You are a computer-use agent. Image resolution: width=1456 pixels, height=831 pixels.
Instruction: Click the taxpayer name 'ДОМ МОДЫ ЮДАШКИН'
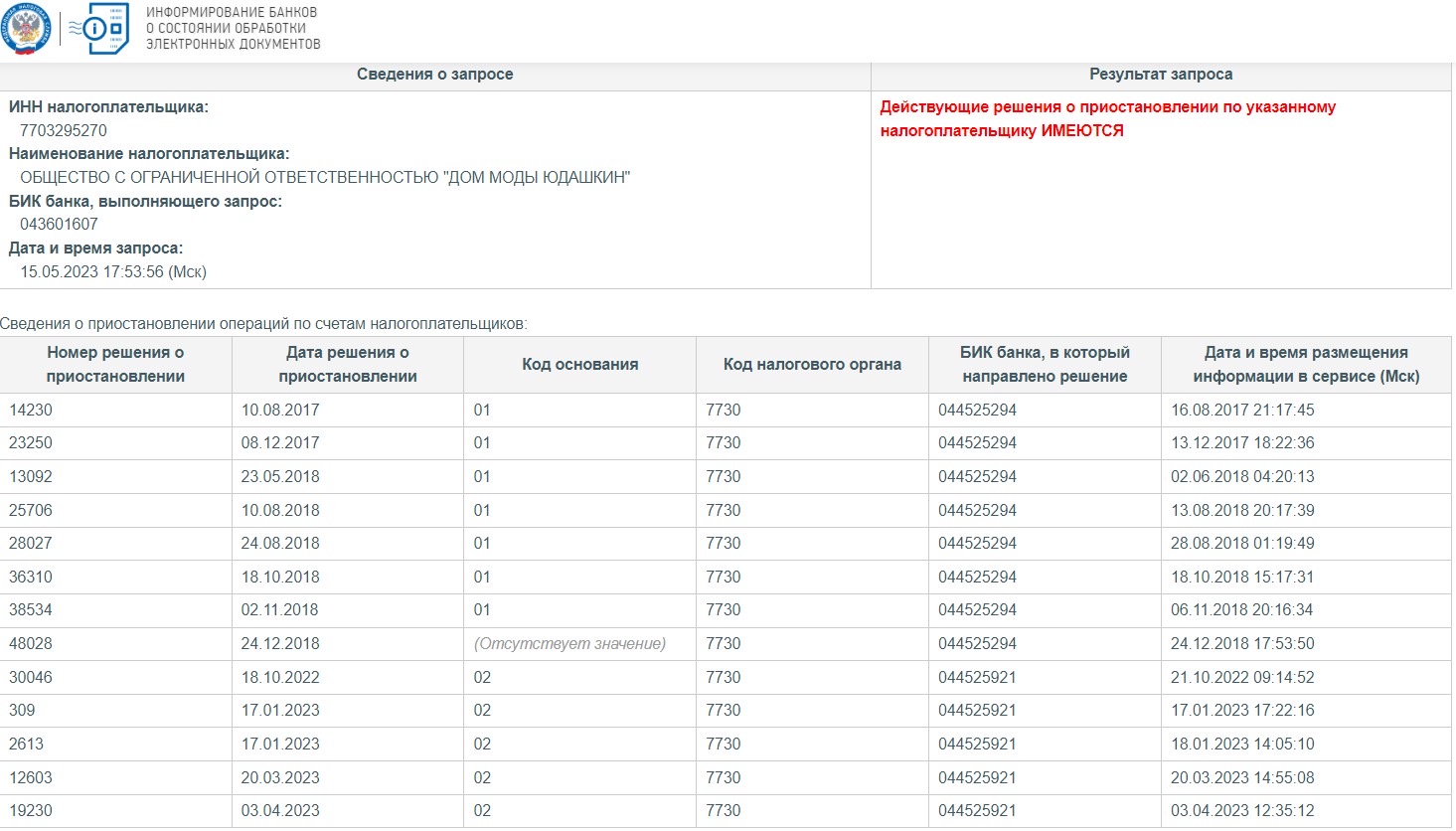pyautogui.click(x=539, y=177)
